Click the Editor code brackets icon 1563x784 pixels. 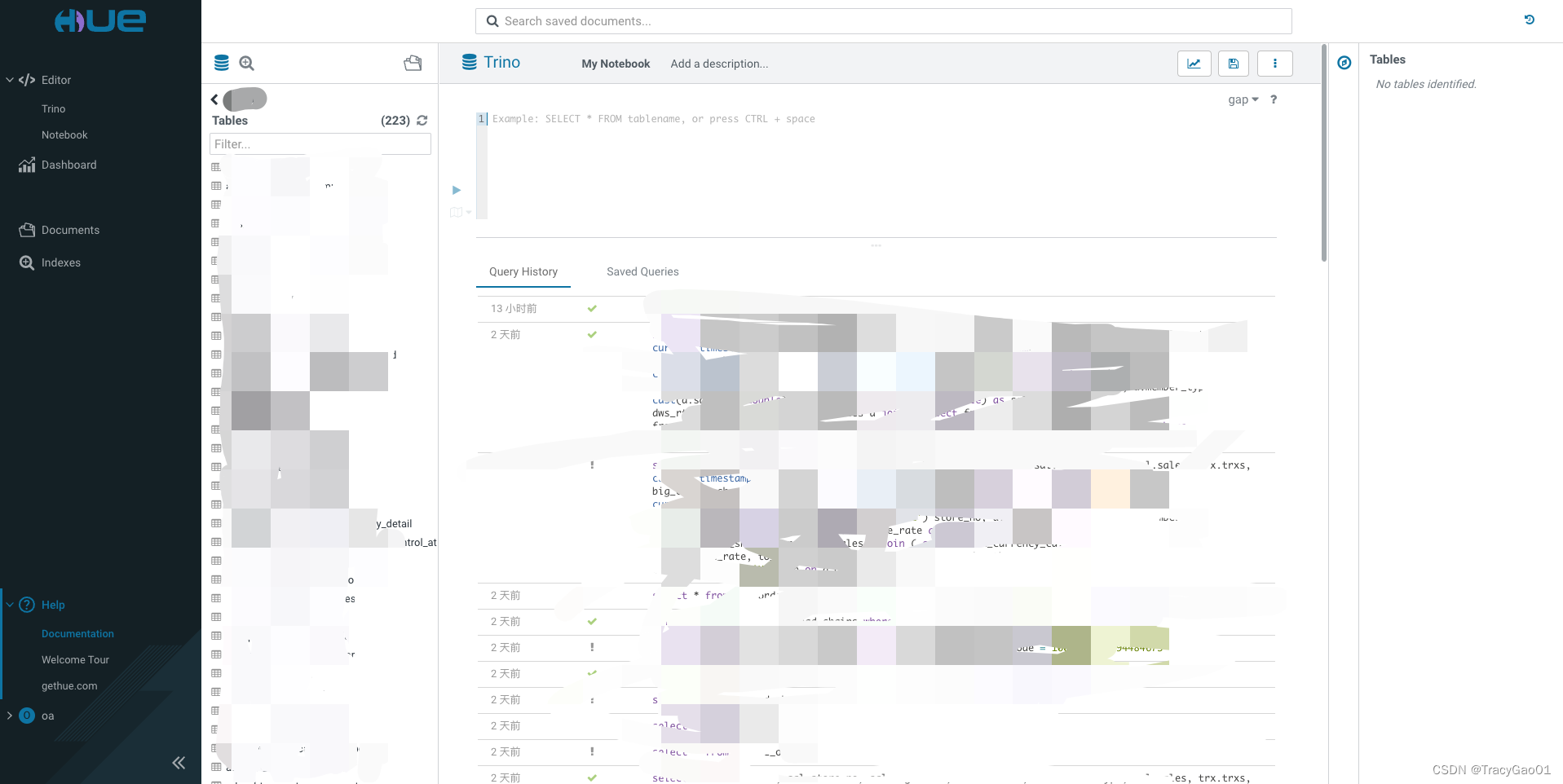pos(27,80)
